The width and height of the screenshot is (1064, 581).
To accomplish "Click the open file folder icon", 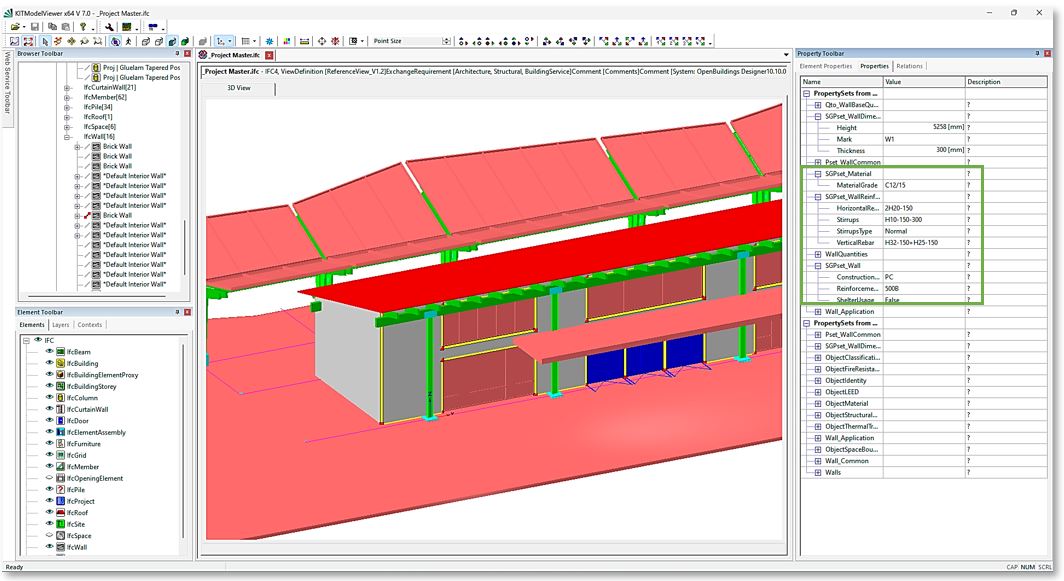I will tap(15, 26).
